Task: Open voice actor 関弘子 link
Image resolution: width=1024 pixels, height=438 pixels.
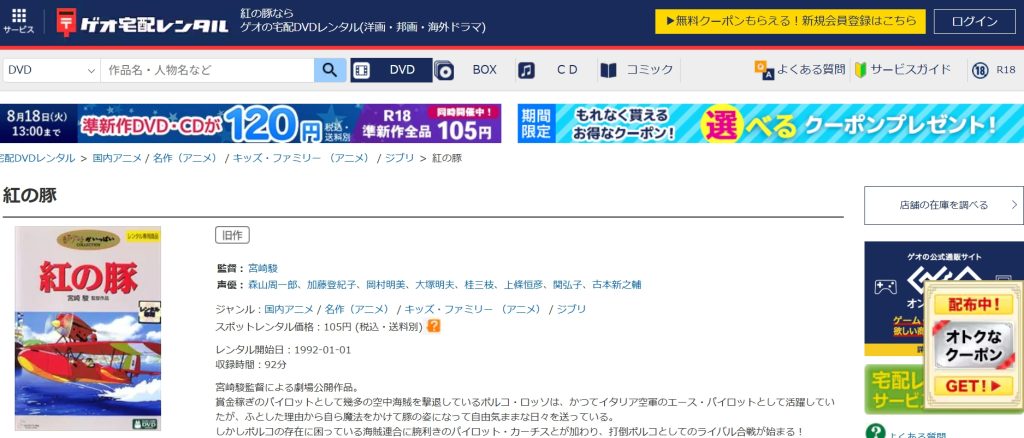Action: click(568, 285)
